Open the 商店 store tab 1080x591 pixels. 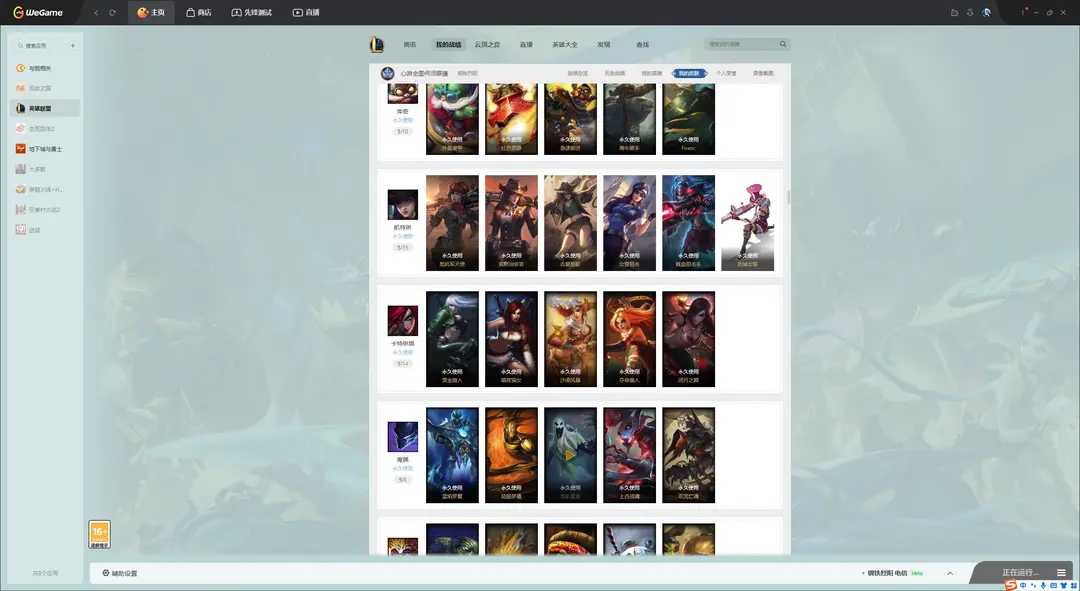coord(198,12)
